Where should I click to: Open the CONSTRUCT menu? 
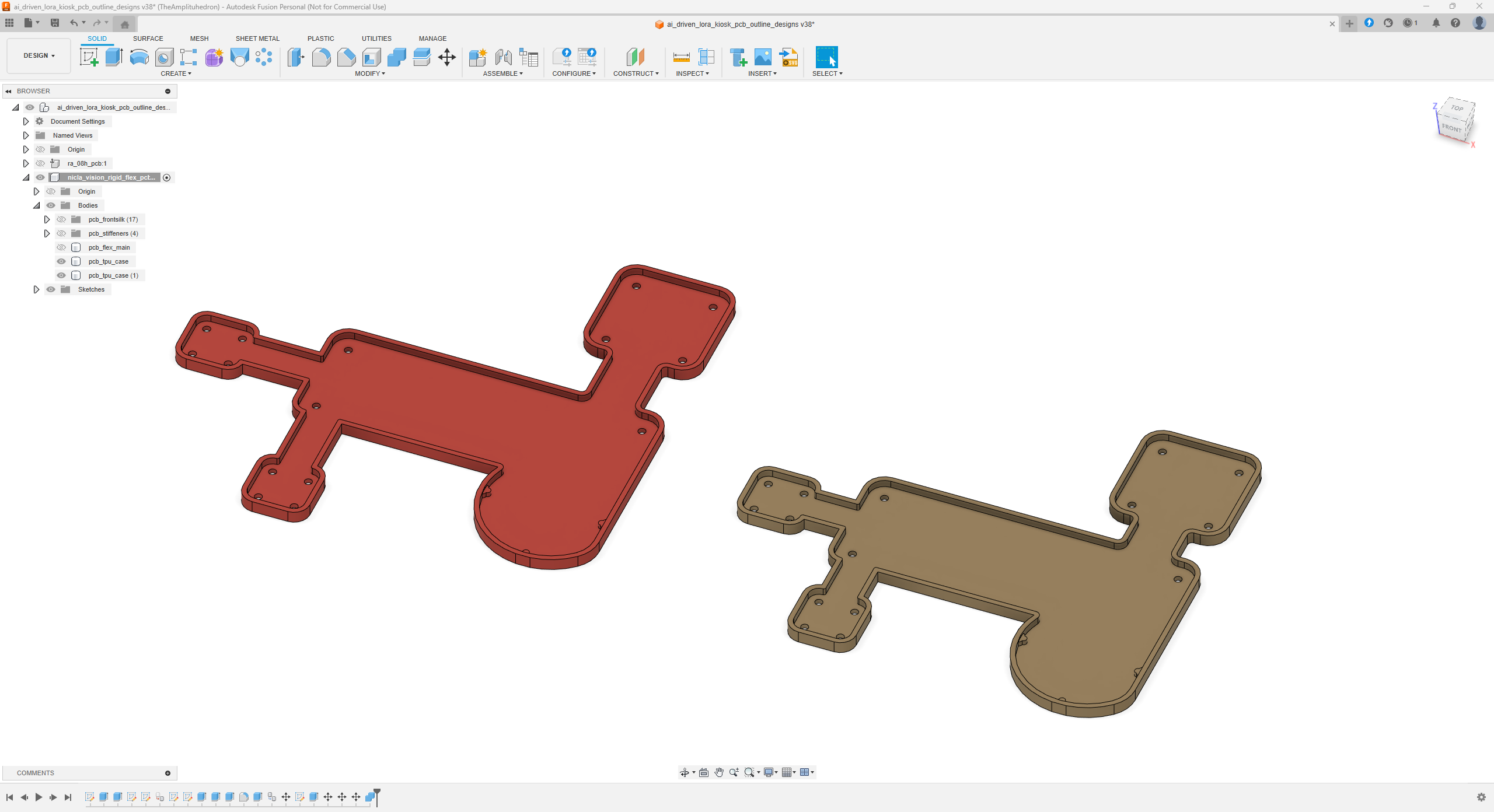(636, 73)
